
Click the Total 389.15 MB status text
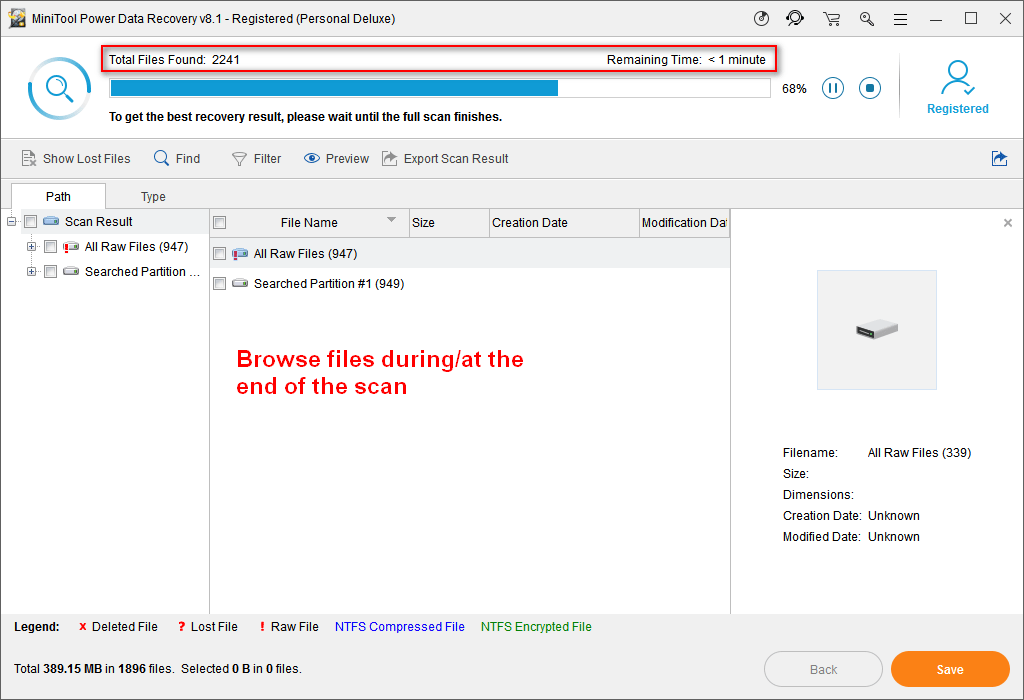coord(158,669)
